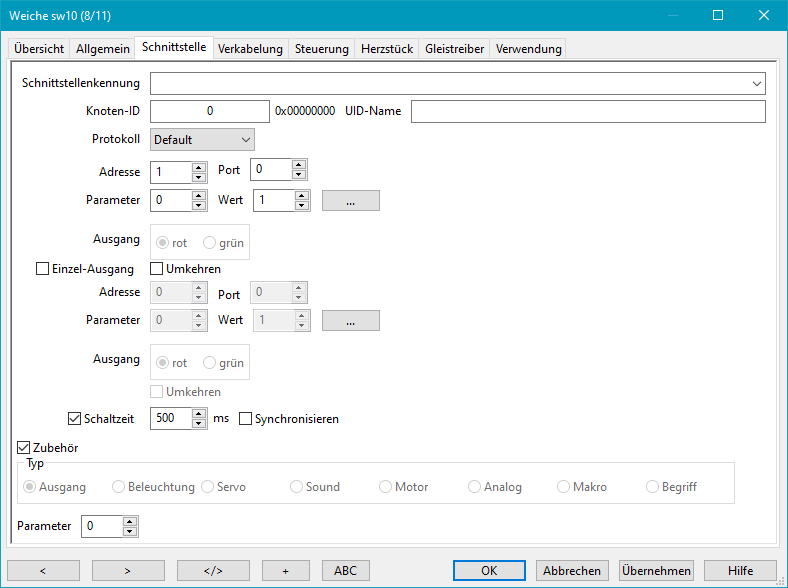Switch to the Verkabelung tab
Image resolution: width=788 pixels, height=588 pixels.
[x=250, y=48]
